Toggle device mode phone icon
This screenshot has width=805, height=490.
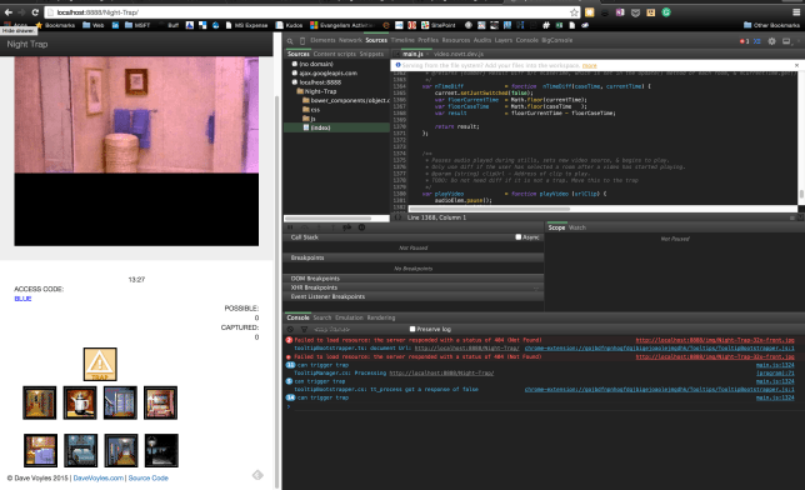tap(304, 40)
